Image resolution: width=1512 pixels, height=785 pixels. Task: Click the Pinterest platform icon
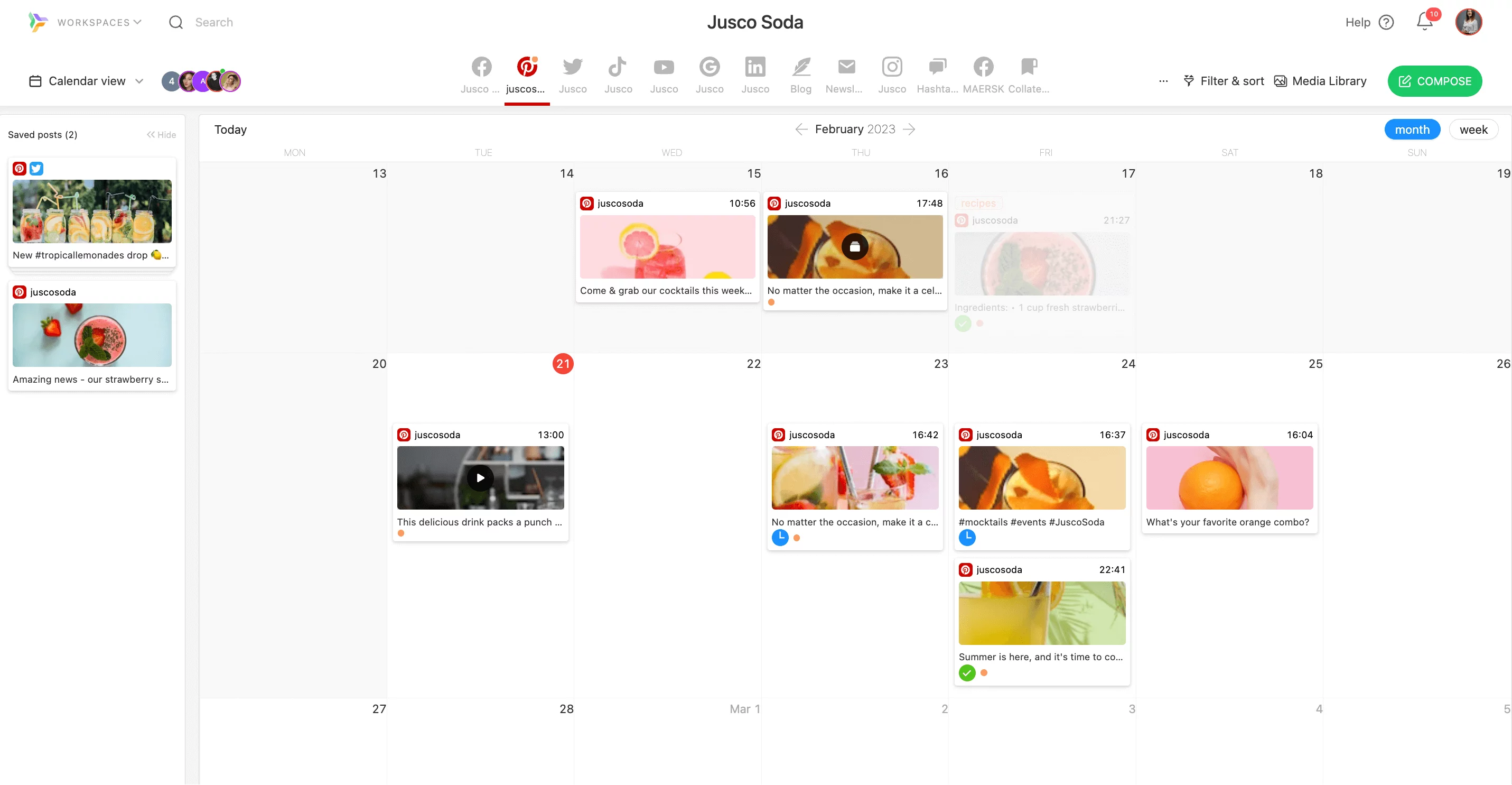[x=527, y=66]
